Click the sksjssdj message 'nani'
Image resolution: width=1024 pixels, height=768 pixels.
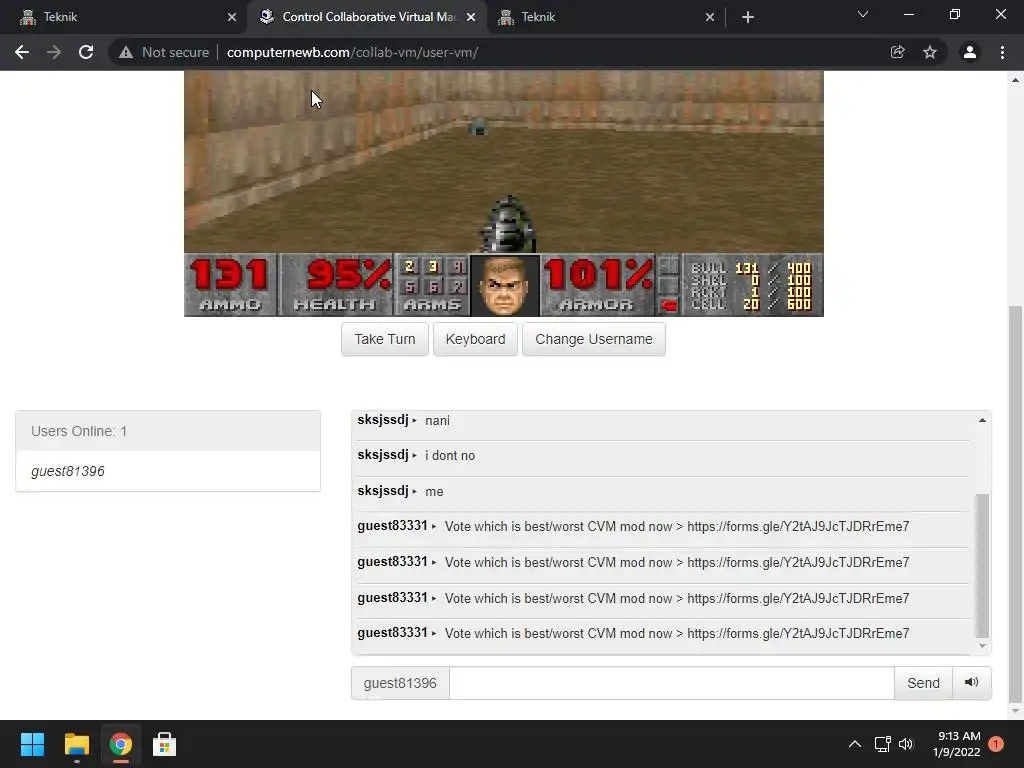point(438,421)
